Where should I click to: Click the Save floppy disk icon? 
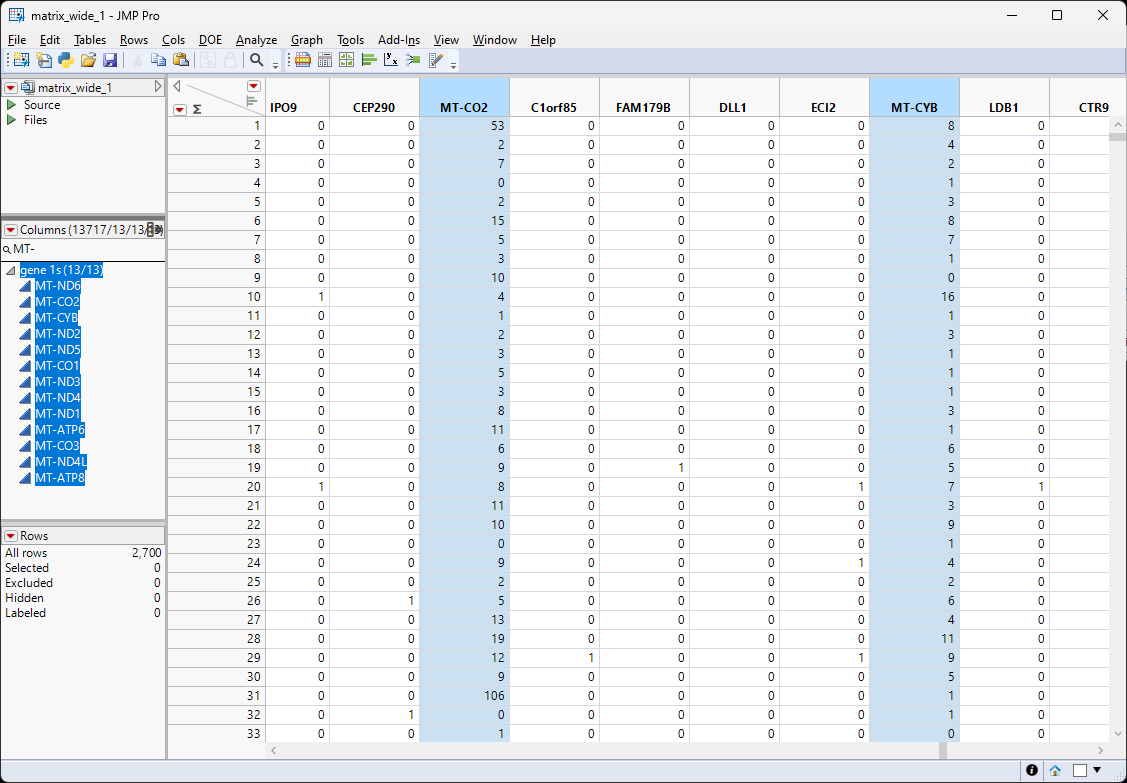(110, 60)
